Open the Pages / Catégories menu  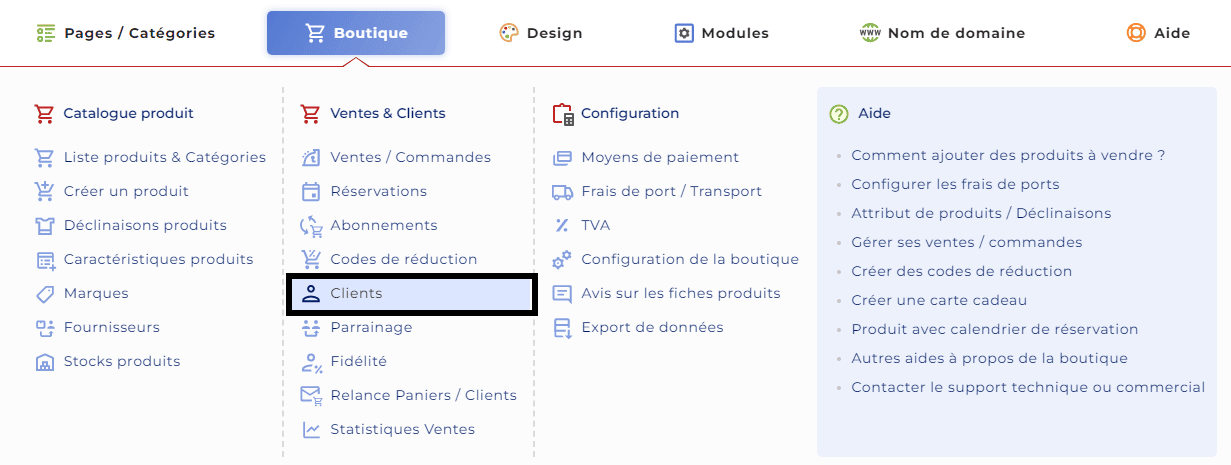(x=126, y=33)
